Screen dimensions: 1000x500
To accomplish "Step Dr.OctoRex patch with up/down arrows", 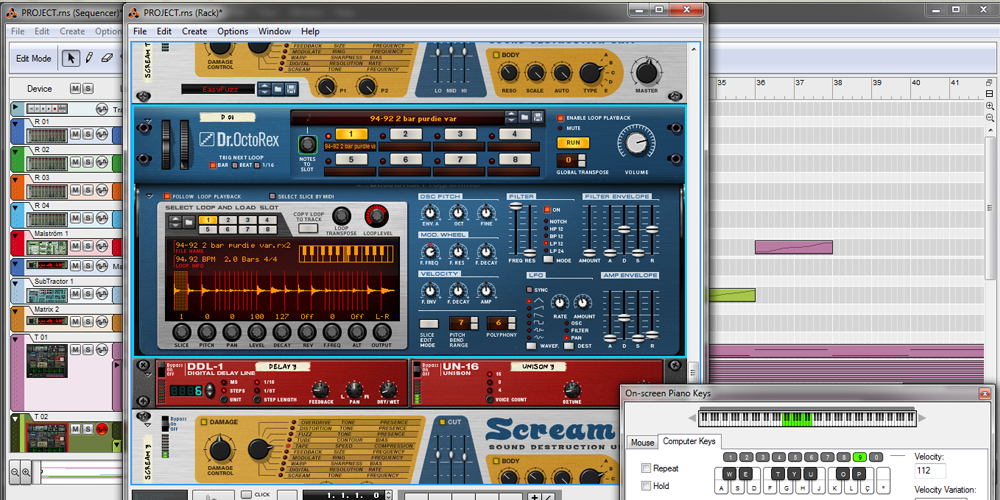I will pyautogui.click(x=511, y=117).
